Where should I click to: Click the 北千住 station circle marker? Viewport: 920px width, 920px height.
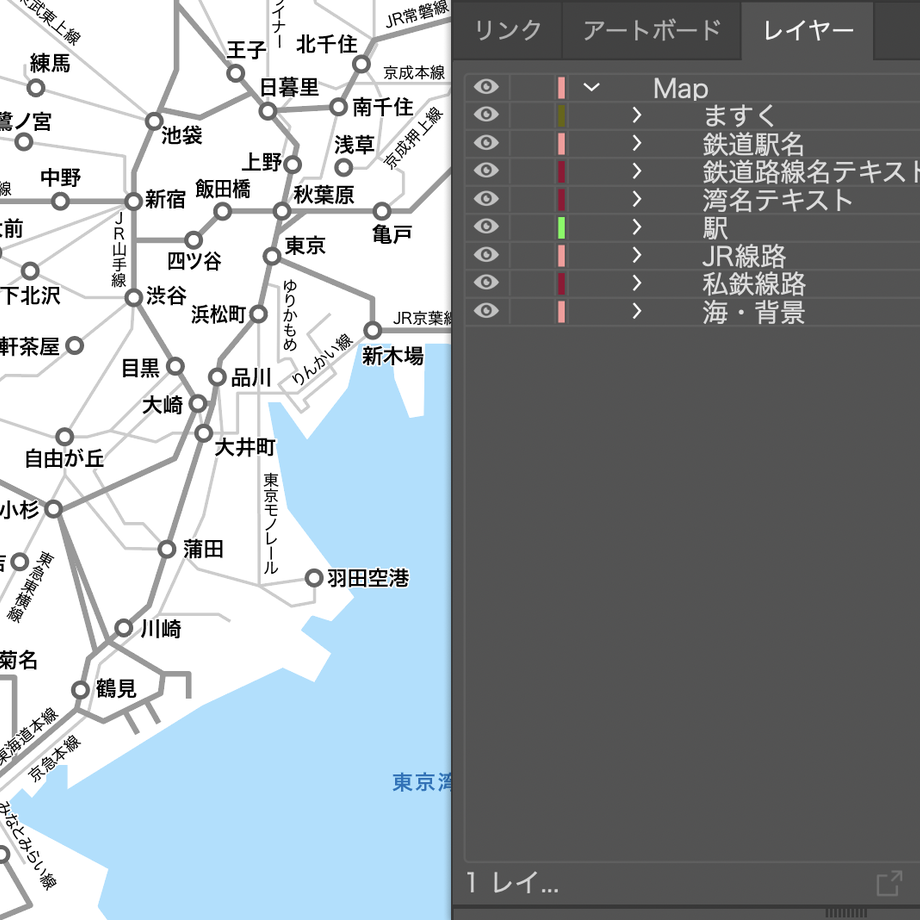[x=361, y=64]
